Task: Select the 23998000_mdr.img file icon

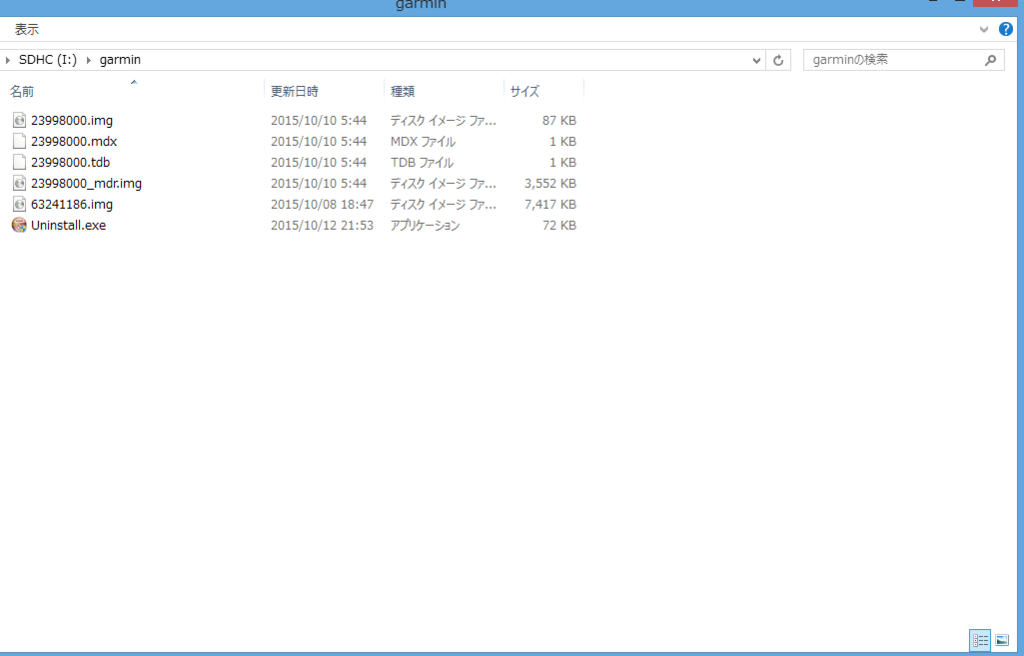Action: tap(20, 183)
